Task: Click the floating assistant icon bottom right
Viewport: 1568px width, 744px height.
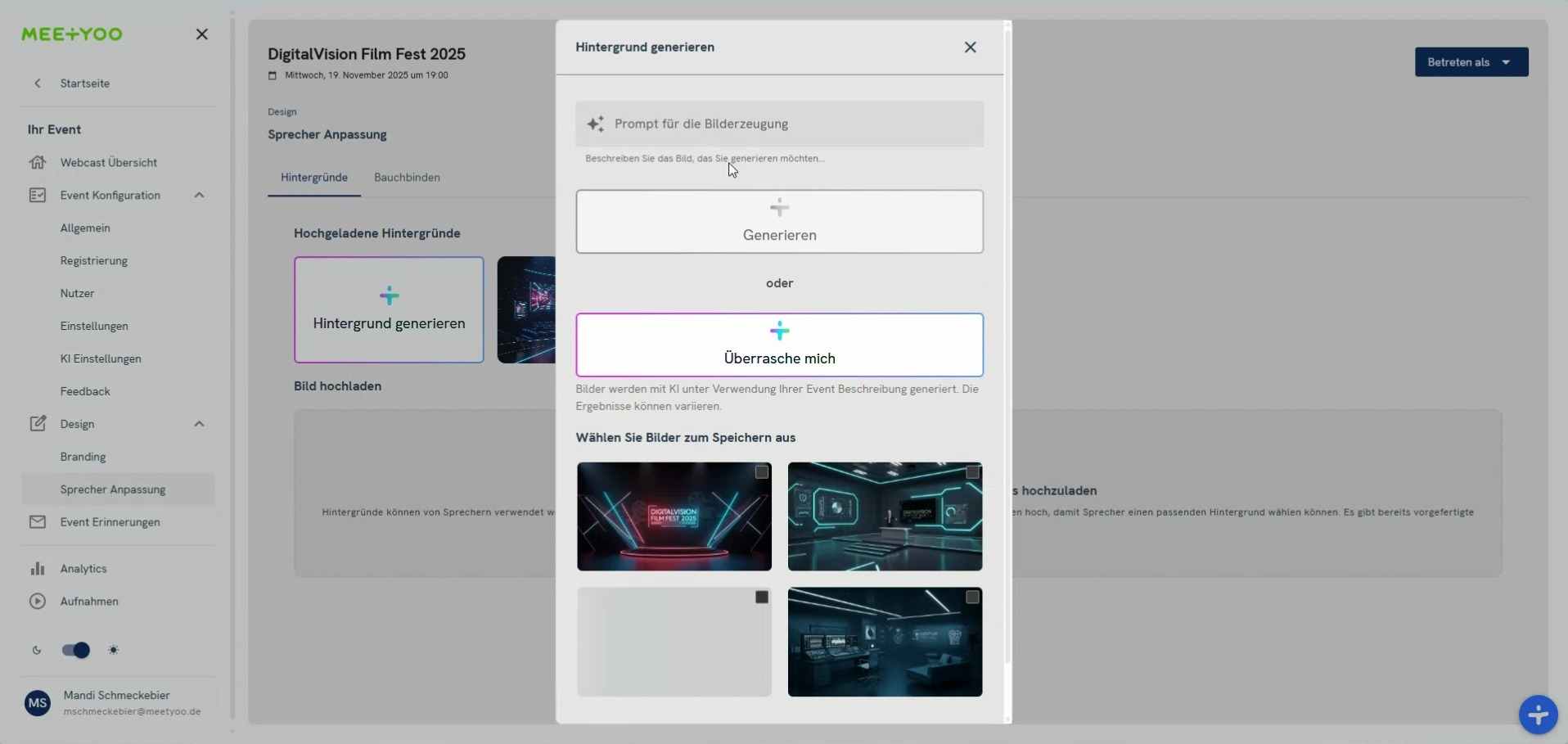Action: (x=1538, y=715)
